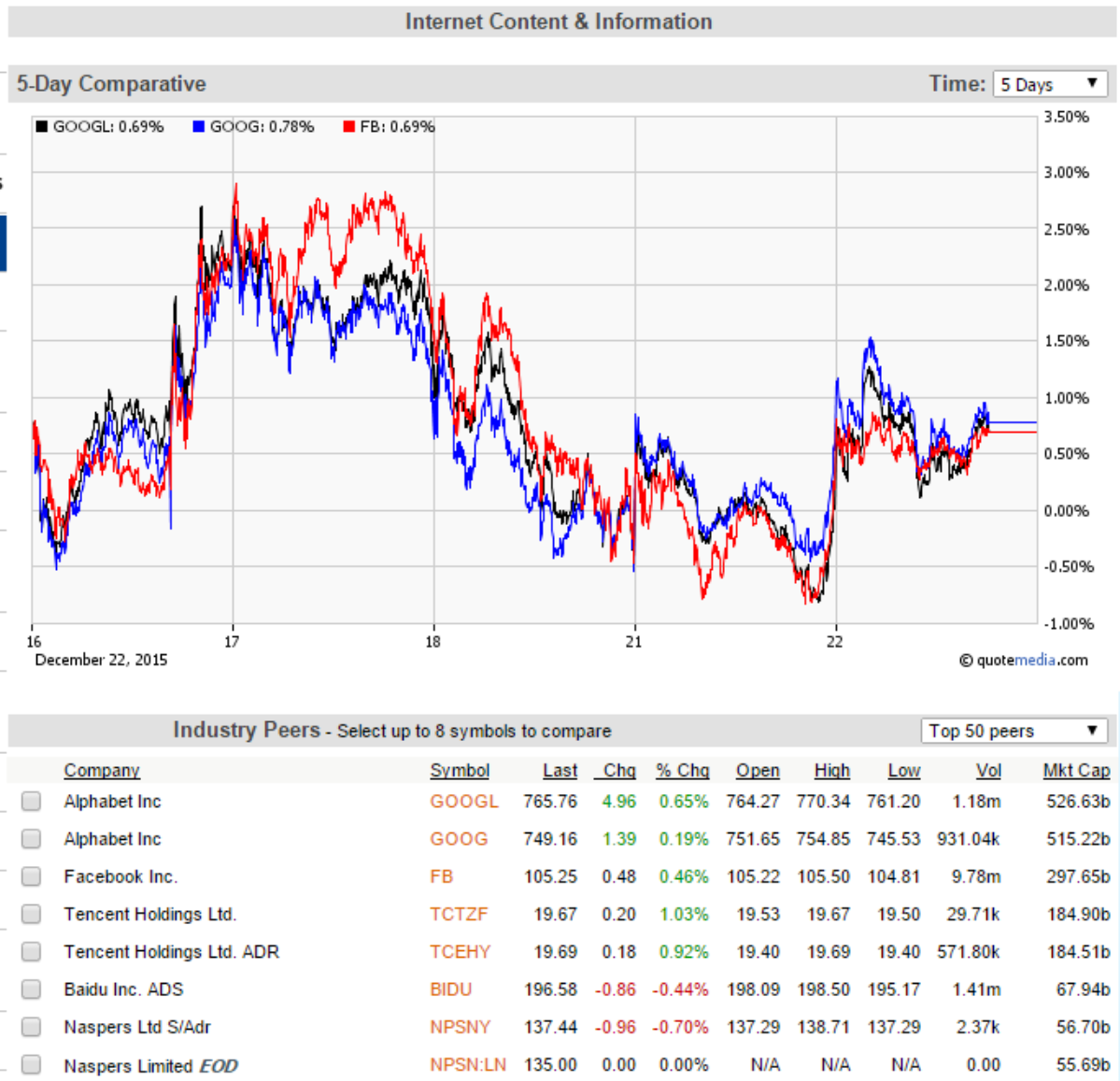Click the black GOOGL legend swatch
Viewport: 1120px width, 1081px height.
(x=41, y=126)
